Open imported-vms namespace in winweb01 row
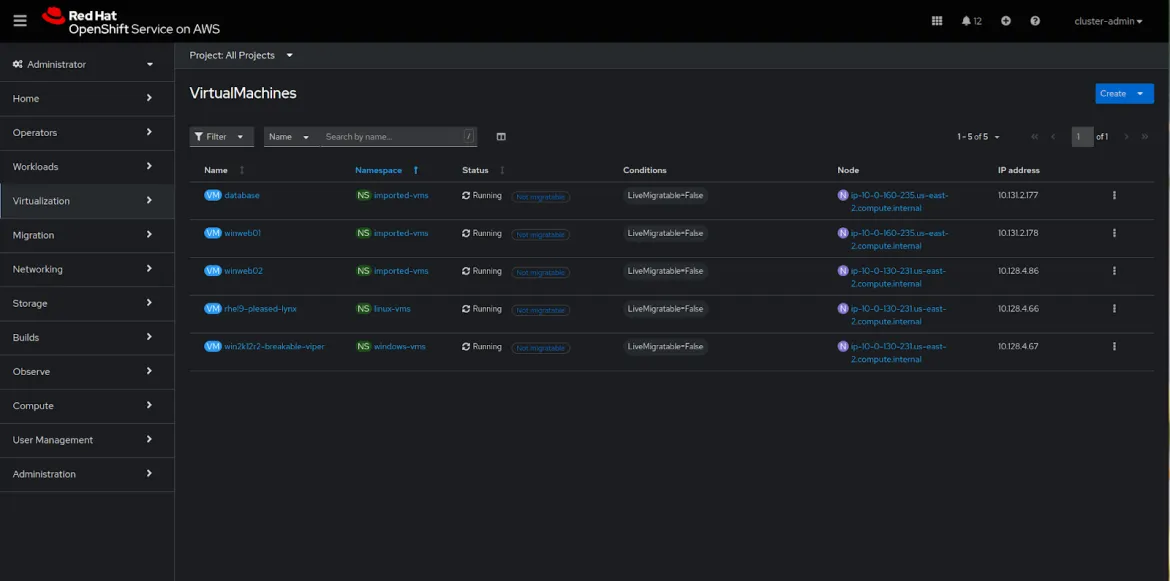 click(x=401, y=233)
